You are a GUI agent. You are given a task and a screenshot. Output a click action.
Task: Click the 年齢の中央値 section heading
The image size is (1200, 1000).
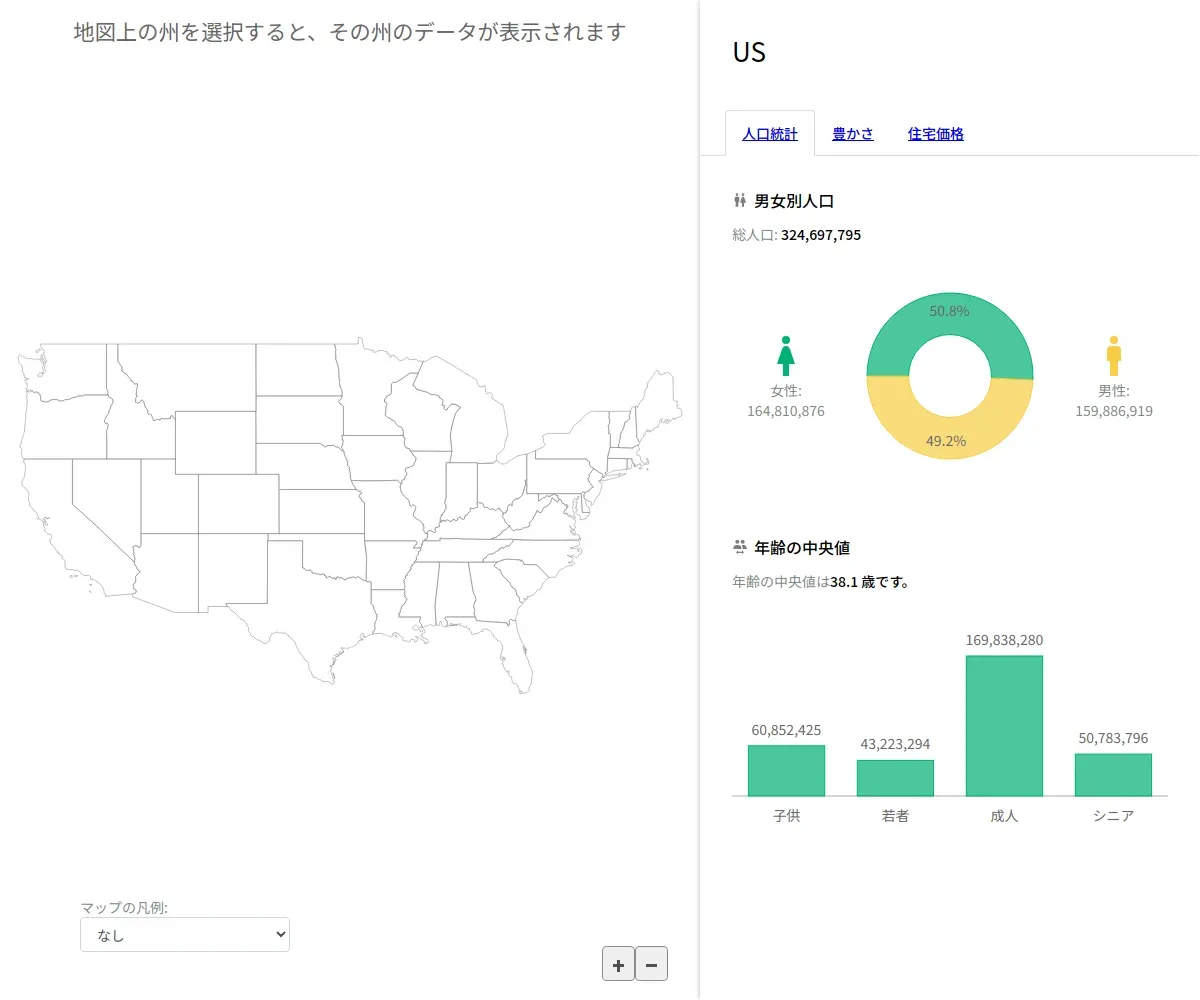click(802, 547)
